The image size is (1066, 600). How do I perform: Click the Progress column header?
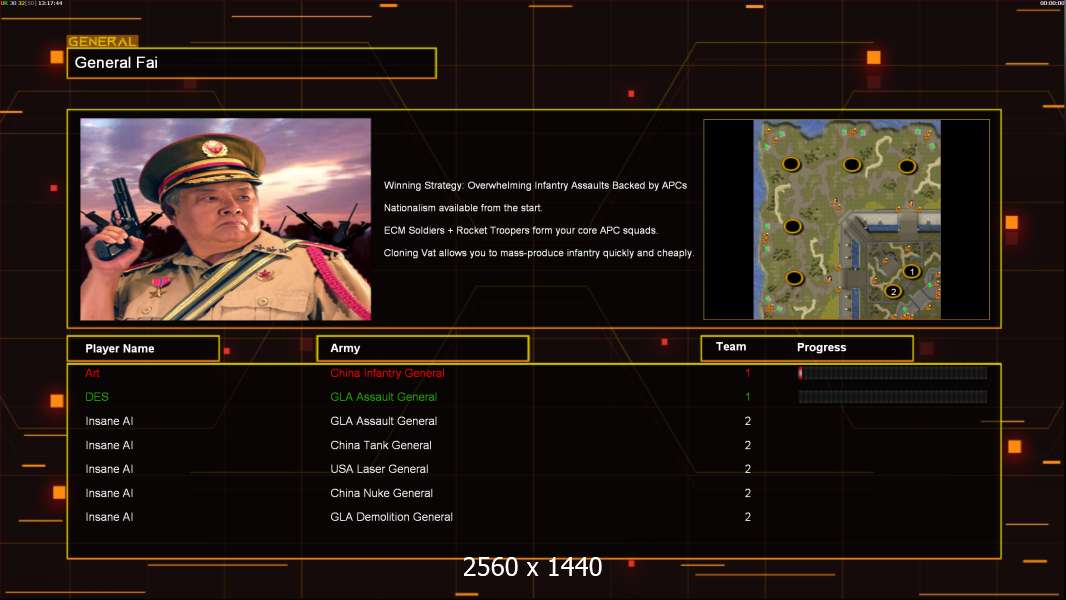[x=821, y=348]
